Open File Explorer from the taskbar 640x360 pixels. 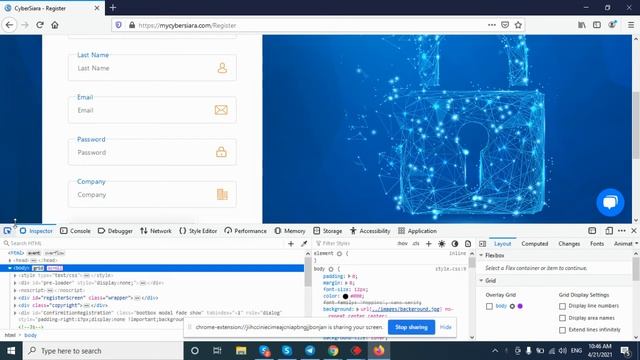tap(241, 351)
